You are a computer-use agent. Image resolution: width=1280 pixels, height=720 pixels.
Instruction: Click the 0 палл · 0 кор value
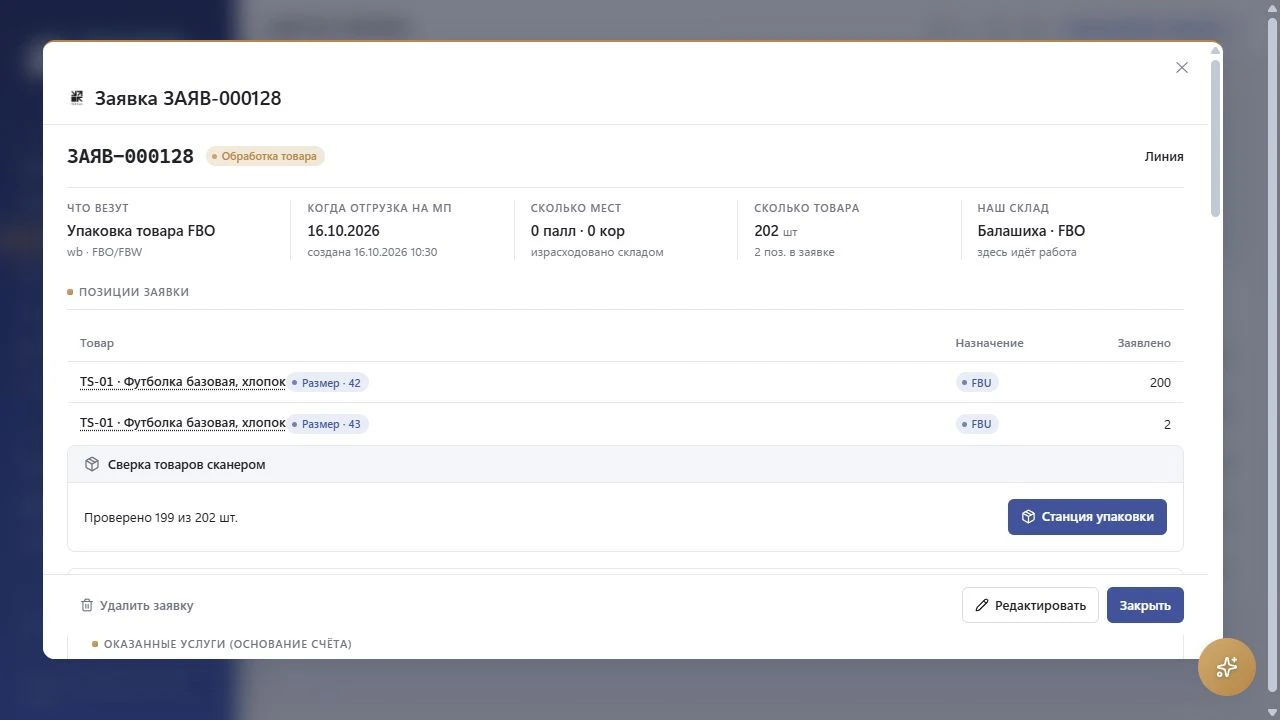point(578,231)
